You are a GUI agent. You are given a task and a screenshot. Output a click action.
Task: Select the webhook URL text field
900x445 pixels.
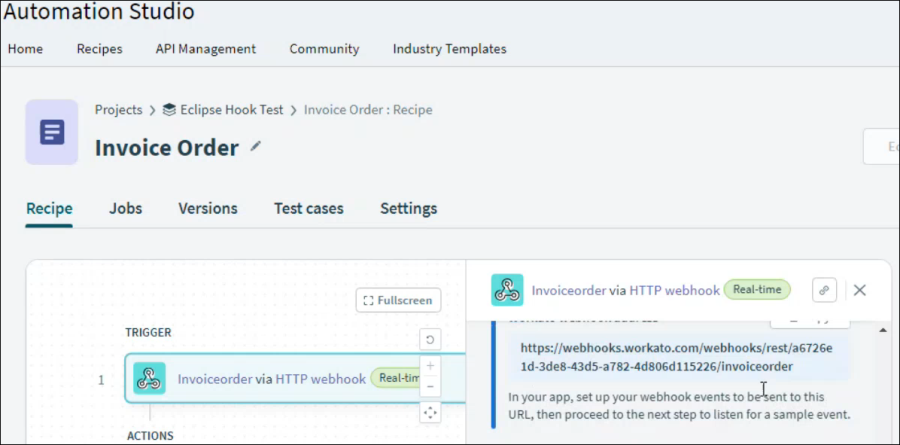[678, 358]
